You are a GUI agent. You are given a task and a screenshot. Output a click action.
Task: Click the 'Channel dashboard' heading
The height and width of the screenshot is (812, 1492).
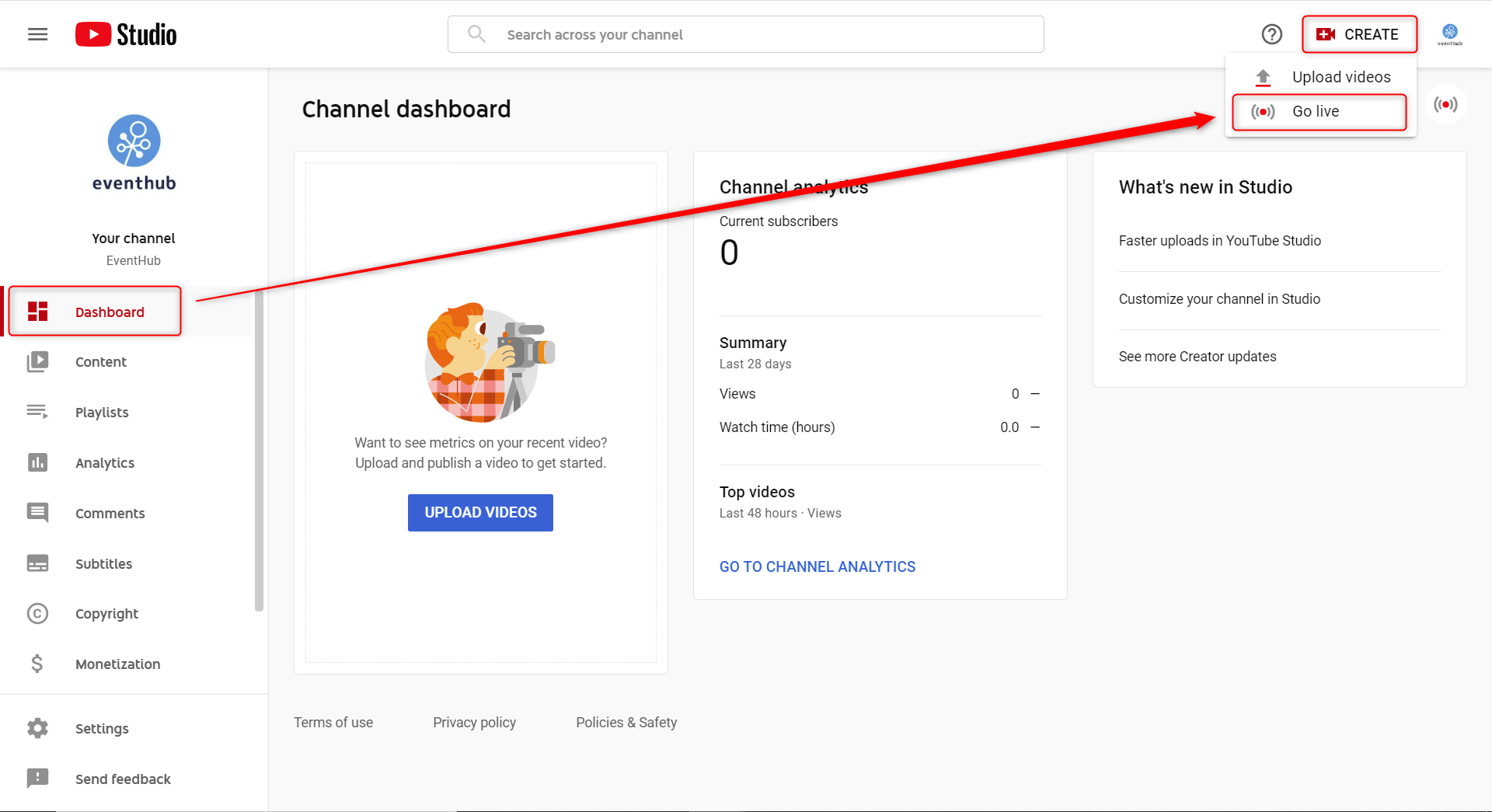click(x=406, y=110)
